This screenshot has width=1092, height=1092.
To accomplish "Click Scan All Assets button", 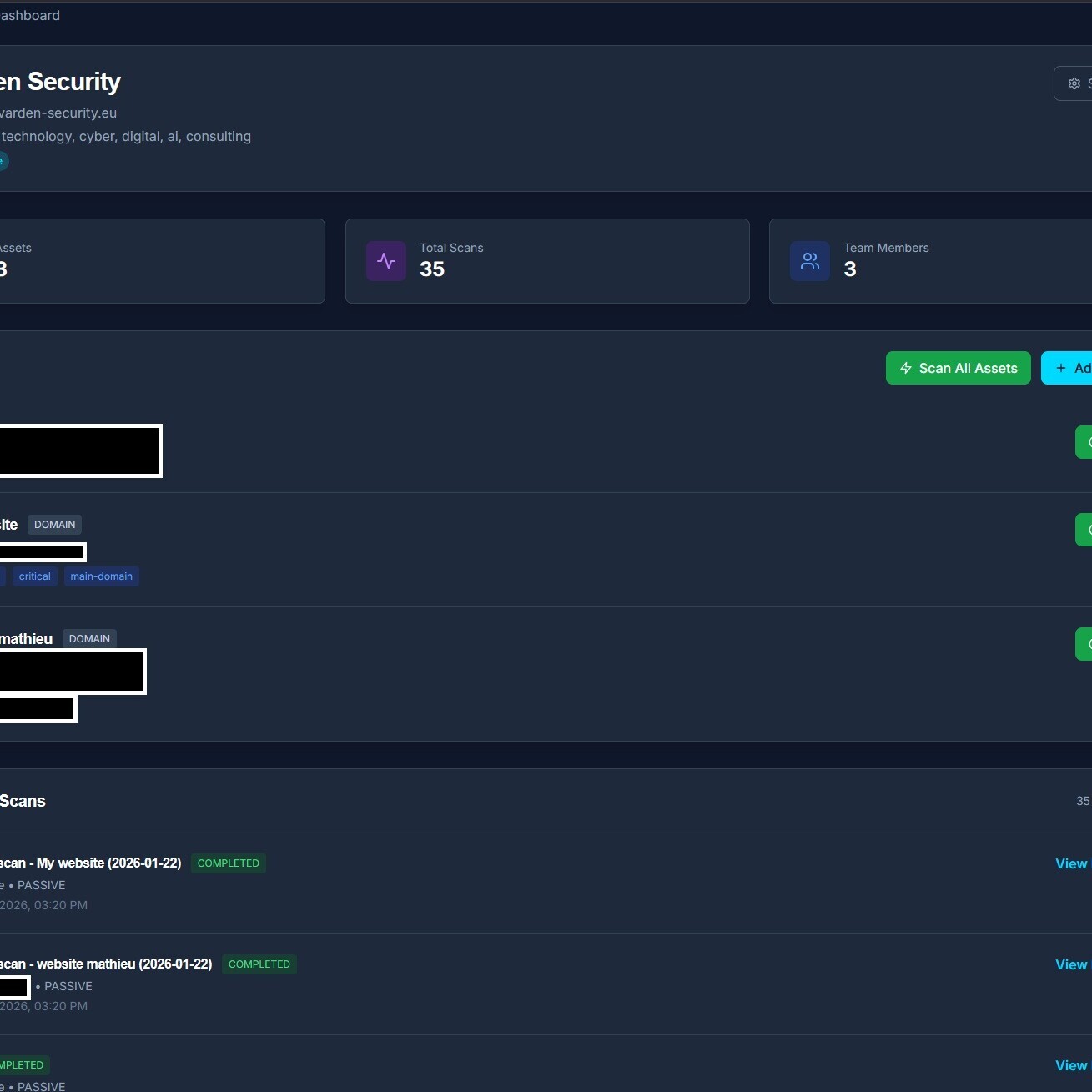I will [958, 368].
